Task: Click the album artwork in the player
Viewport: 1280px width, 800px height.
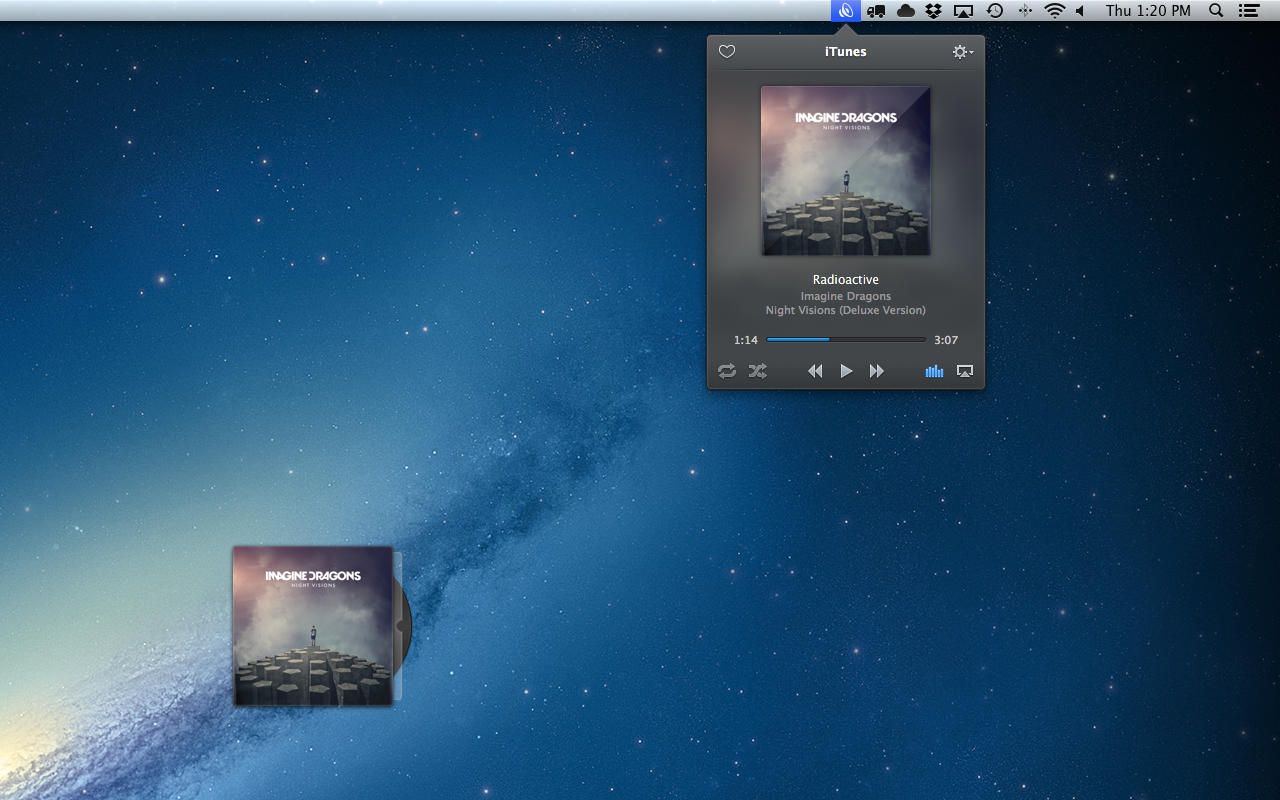Action: [x=846, y=170]
